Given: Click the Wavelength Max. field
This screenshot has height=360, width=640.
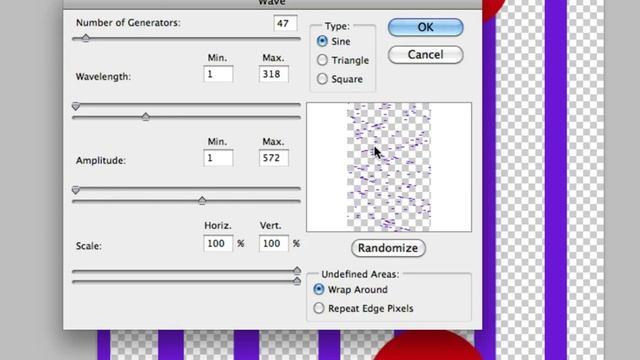Looking at the screenshot, I should 273,74.
